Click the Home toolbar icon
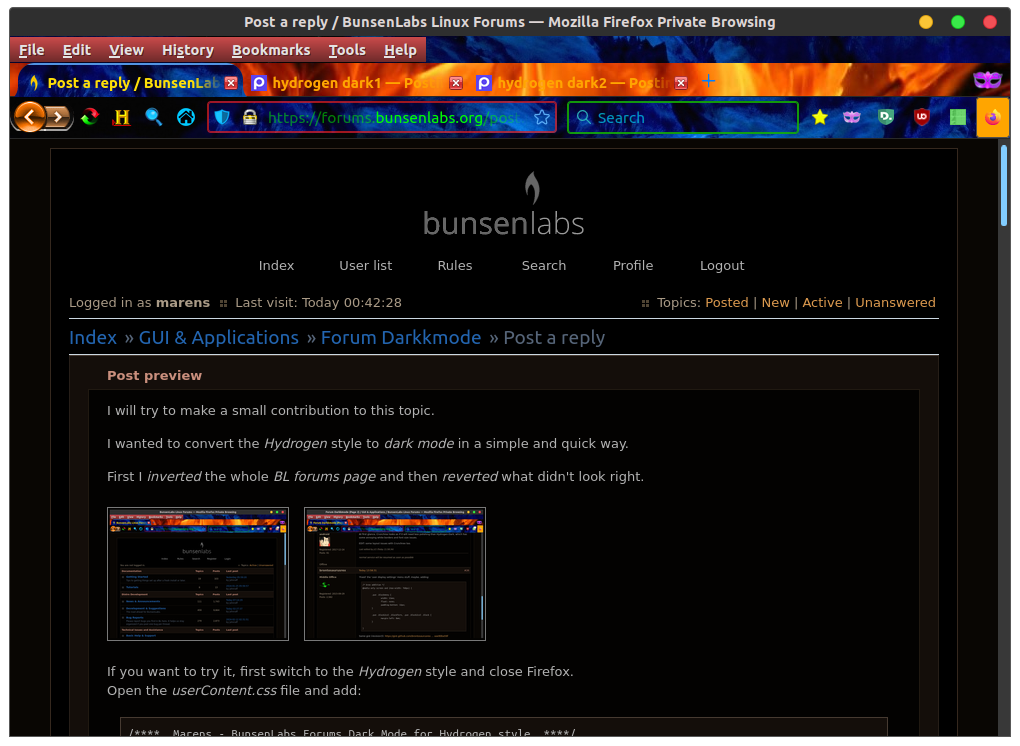 [186, 117]
